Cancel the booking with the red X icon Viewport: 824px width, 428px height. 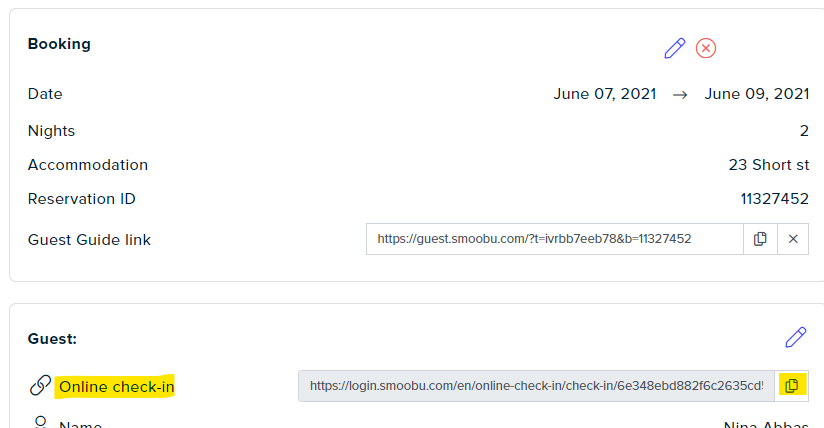pyautogui.click(x=706, y=48)
